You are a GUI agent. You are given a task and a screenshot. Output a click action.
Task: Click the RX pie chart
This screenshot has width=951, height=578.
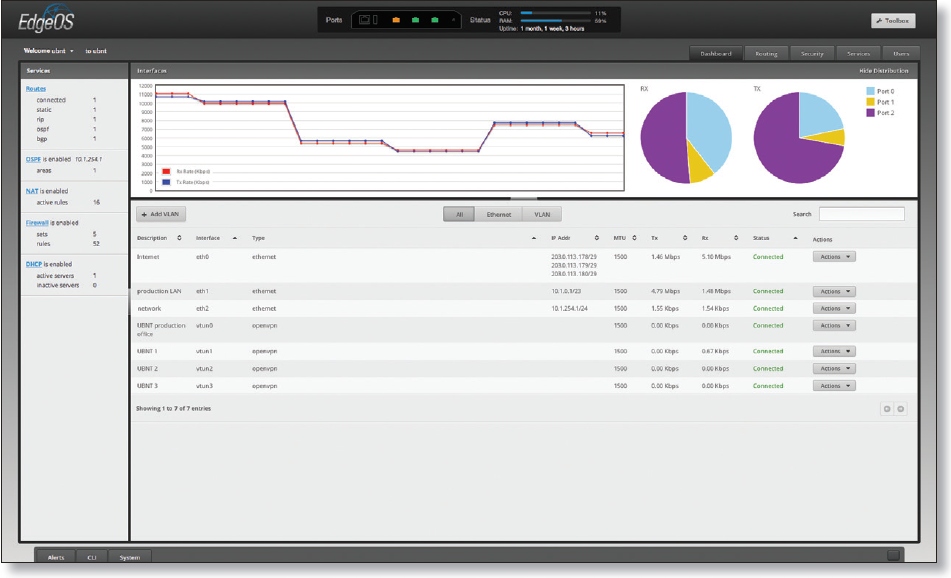686,138
